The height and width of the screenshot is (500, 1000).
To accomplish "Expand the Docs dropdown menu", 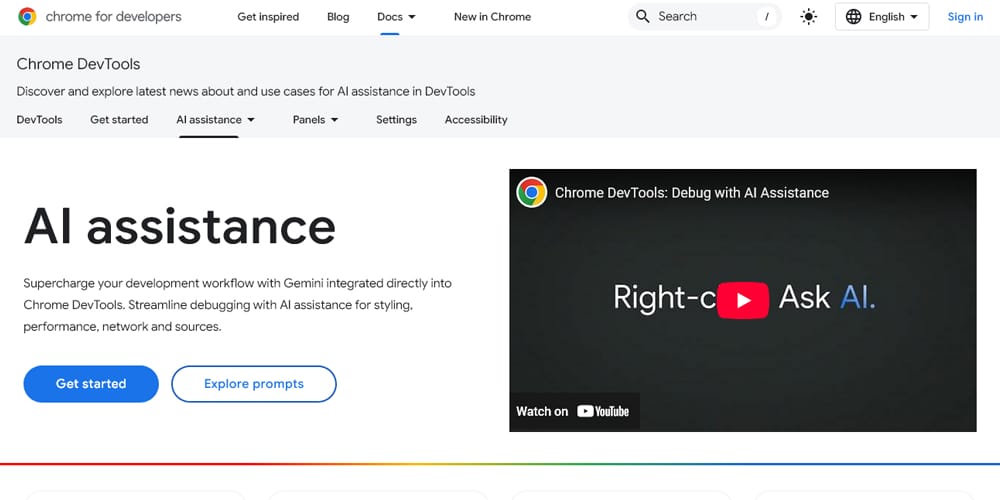I will click(x=396, y=17).
